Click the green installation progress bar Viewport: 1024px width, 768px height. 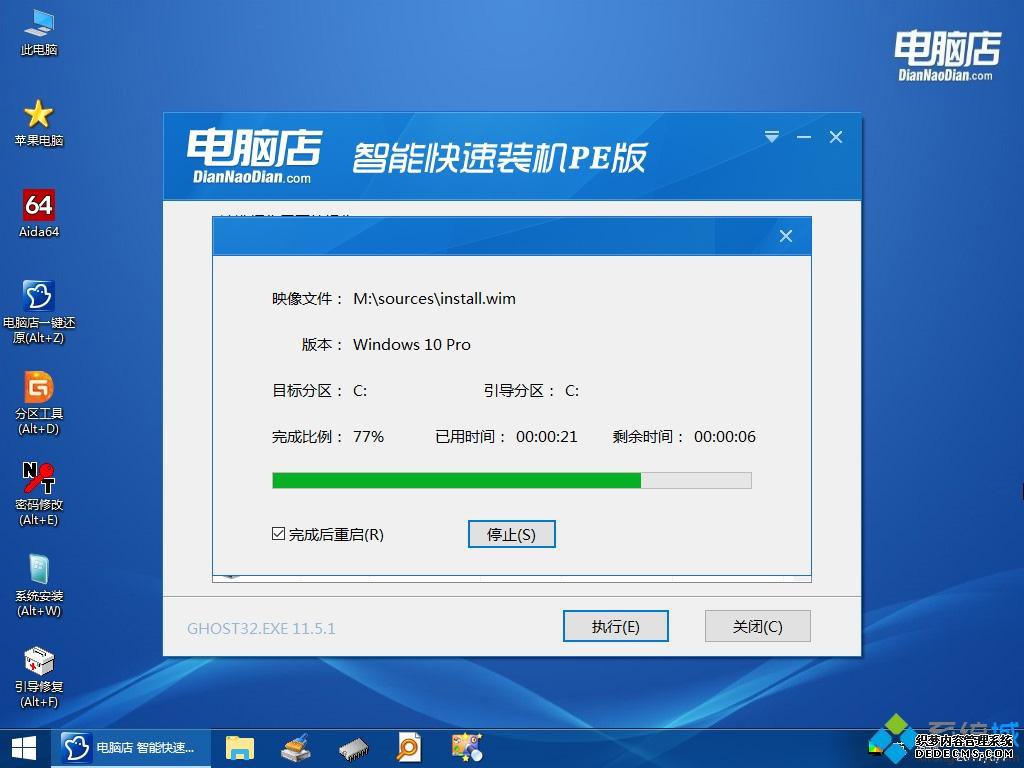(x=511, y=481)
